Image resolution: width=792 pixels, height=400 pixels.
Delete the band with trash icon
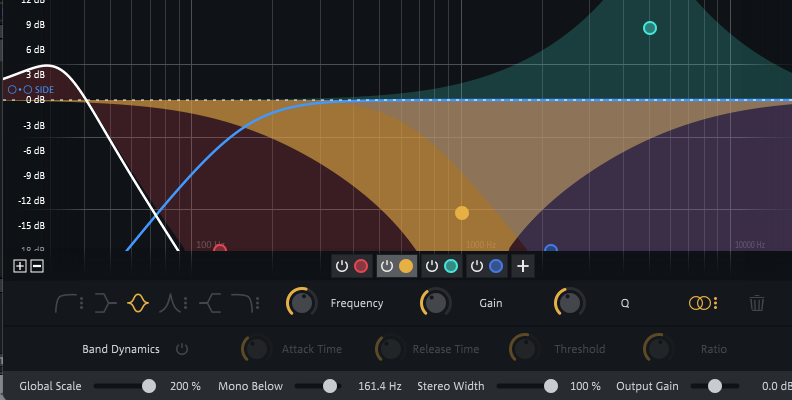pyautogui.click(x=757, y=303)
